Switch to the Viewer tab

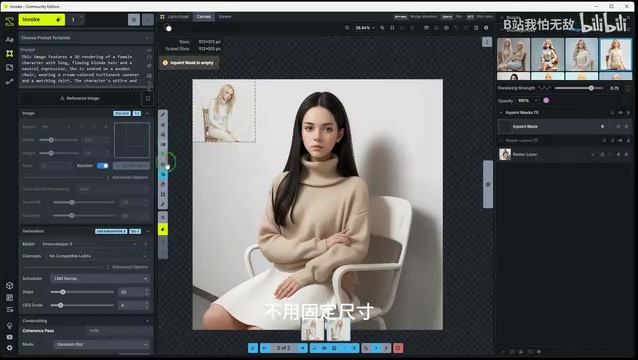click(225, 17)
